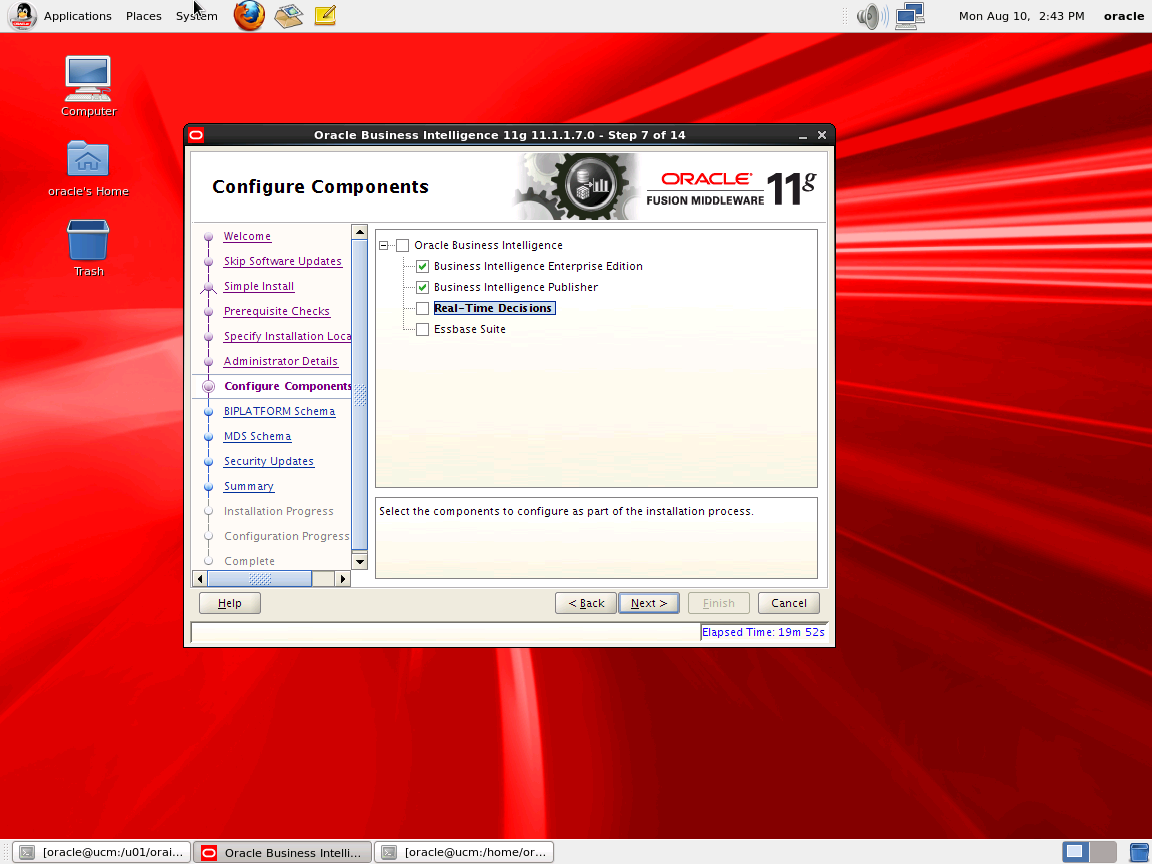Go to the Welcome step
This screenshot has height=864, width=1152.
[247, 237]
